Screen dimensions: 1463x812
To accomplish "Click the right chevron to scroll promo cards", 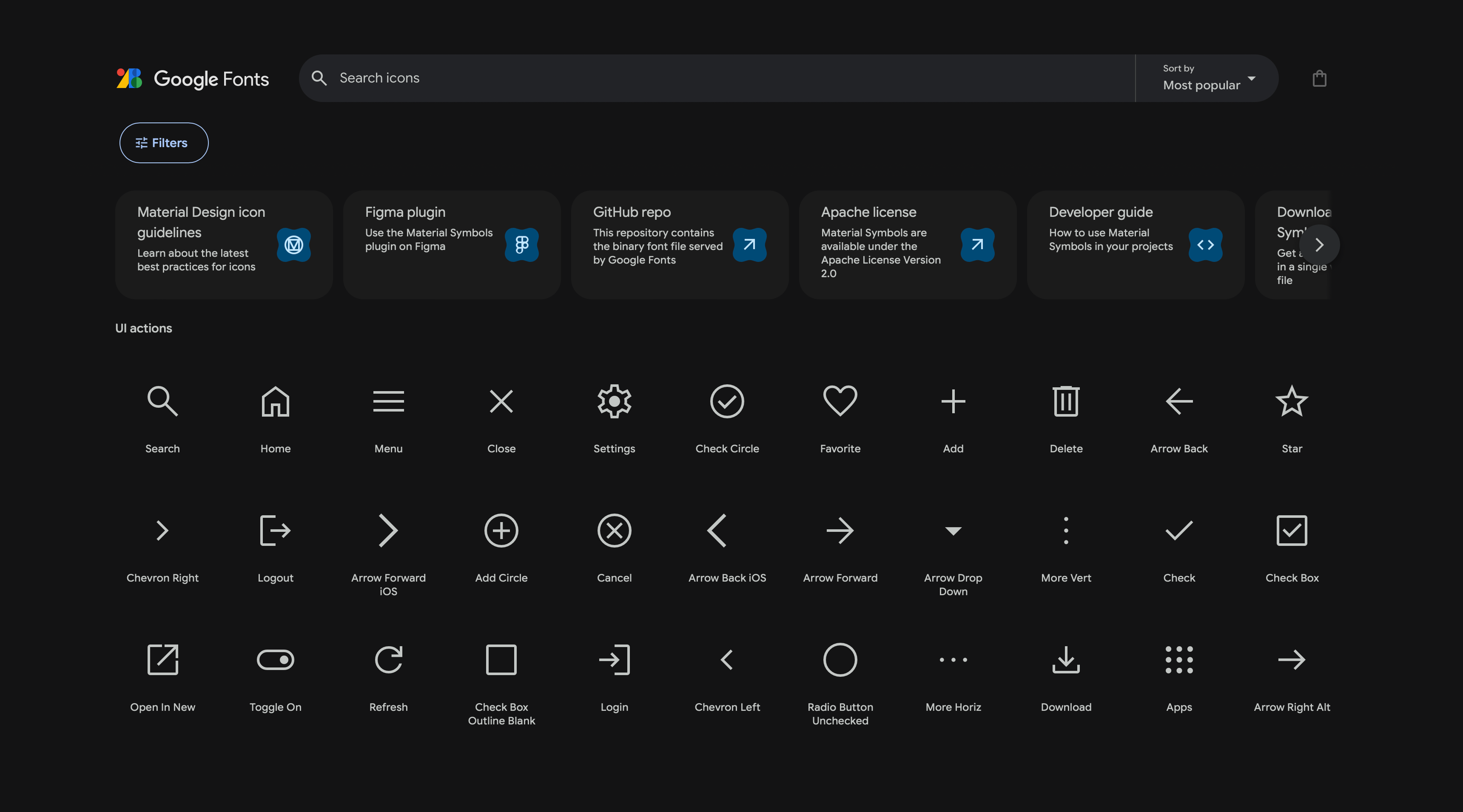I will pyautogui.click(x=1319, y=245).
